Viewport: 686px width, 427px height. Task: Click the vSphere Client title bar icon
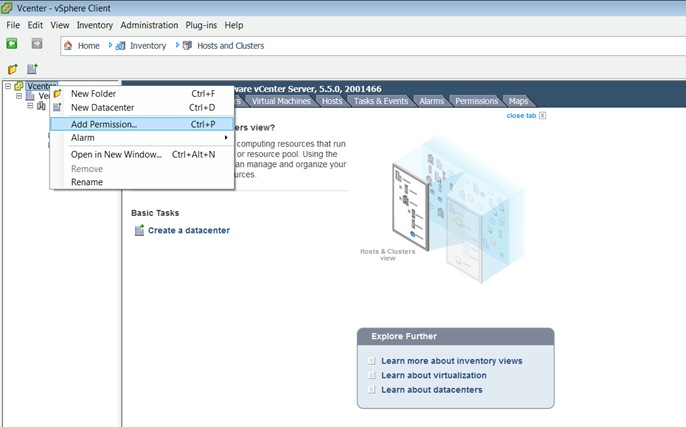(7, 8)
